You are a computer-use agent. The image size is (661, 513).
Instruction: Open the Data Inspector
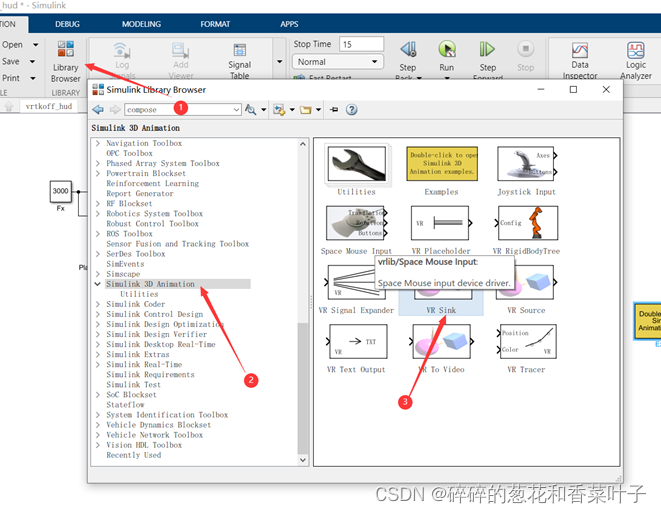coord(580,61)
